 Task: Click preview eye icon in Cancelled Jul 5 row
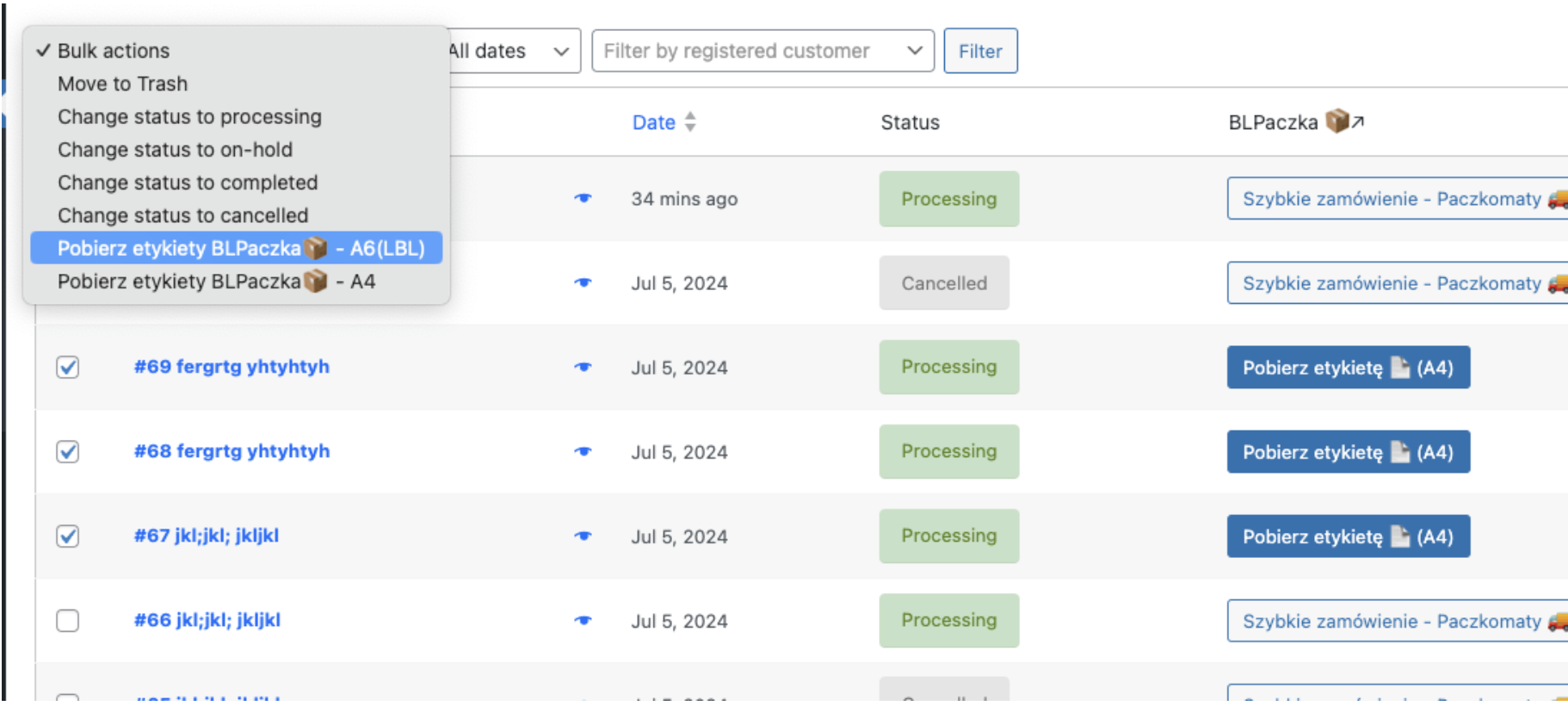(583, 282)
